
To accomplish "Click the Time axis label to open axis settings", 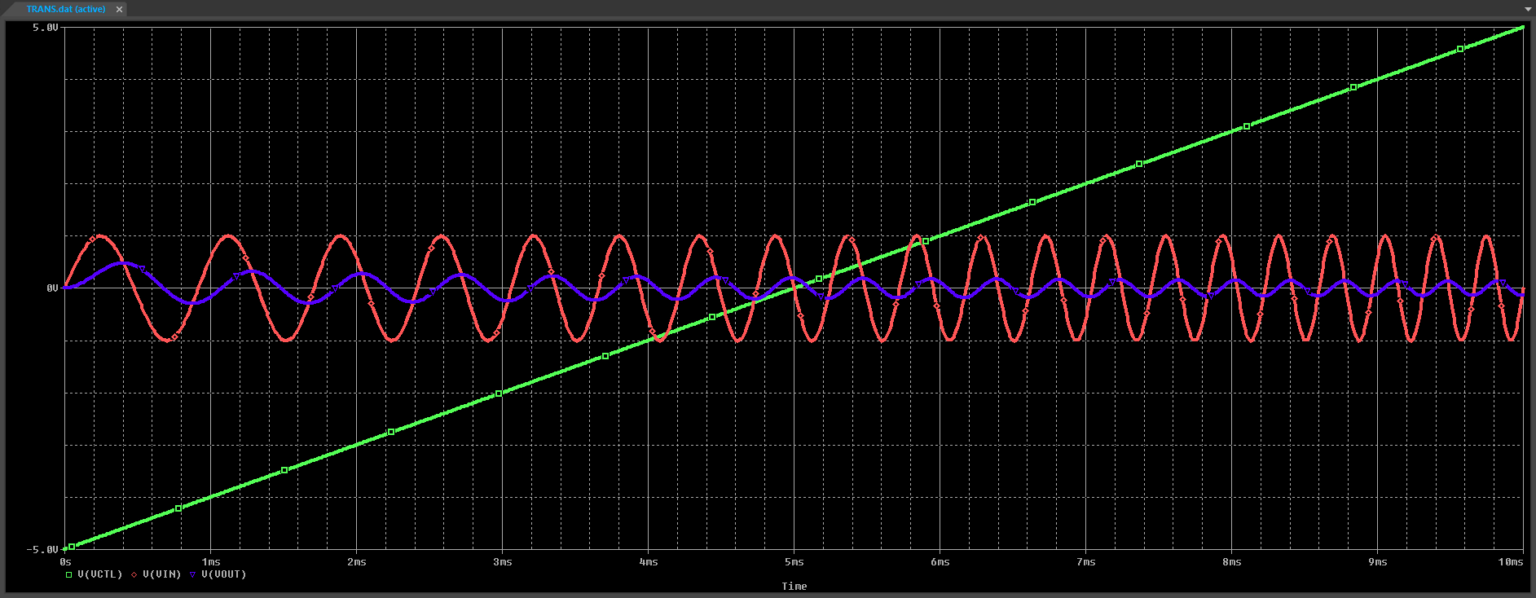I will 793,586.
